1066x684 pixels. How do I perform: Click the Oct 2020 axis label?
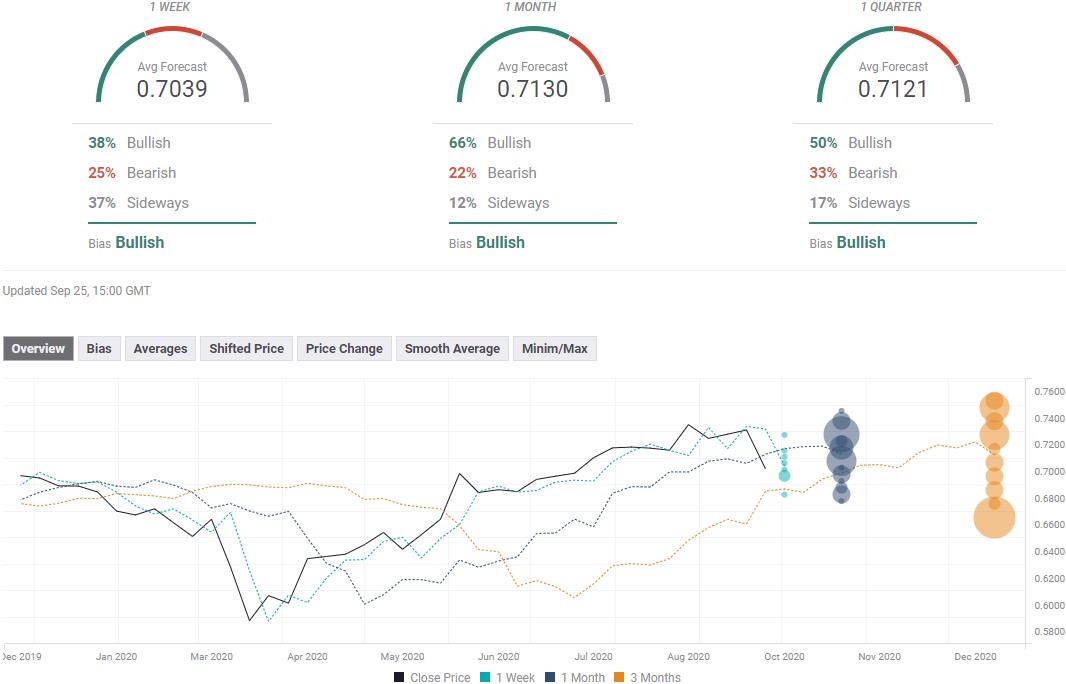pyautogui.click(x=784, y=657)
